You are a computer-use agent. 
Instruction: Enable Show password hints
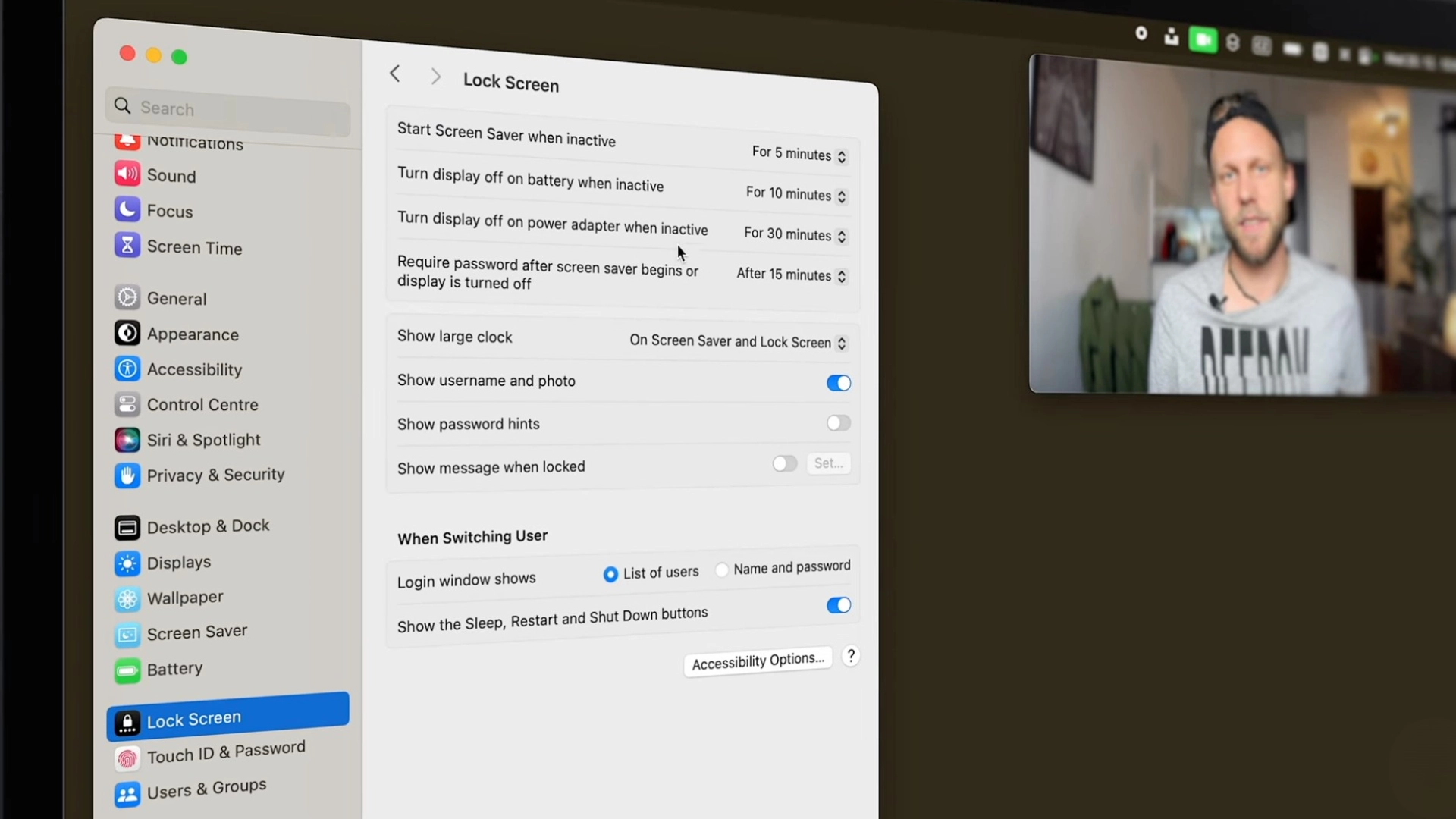[837, 423]
